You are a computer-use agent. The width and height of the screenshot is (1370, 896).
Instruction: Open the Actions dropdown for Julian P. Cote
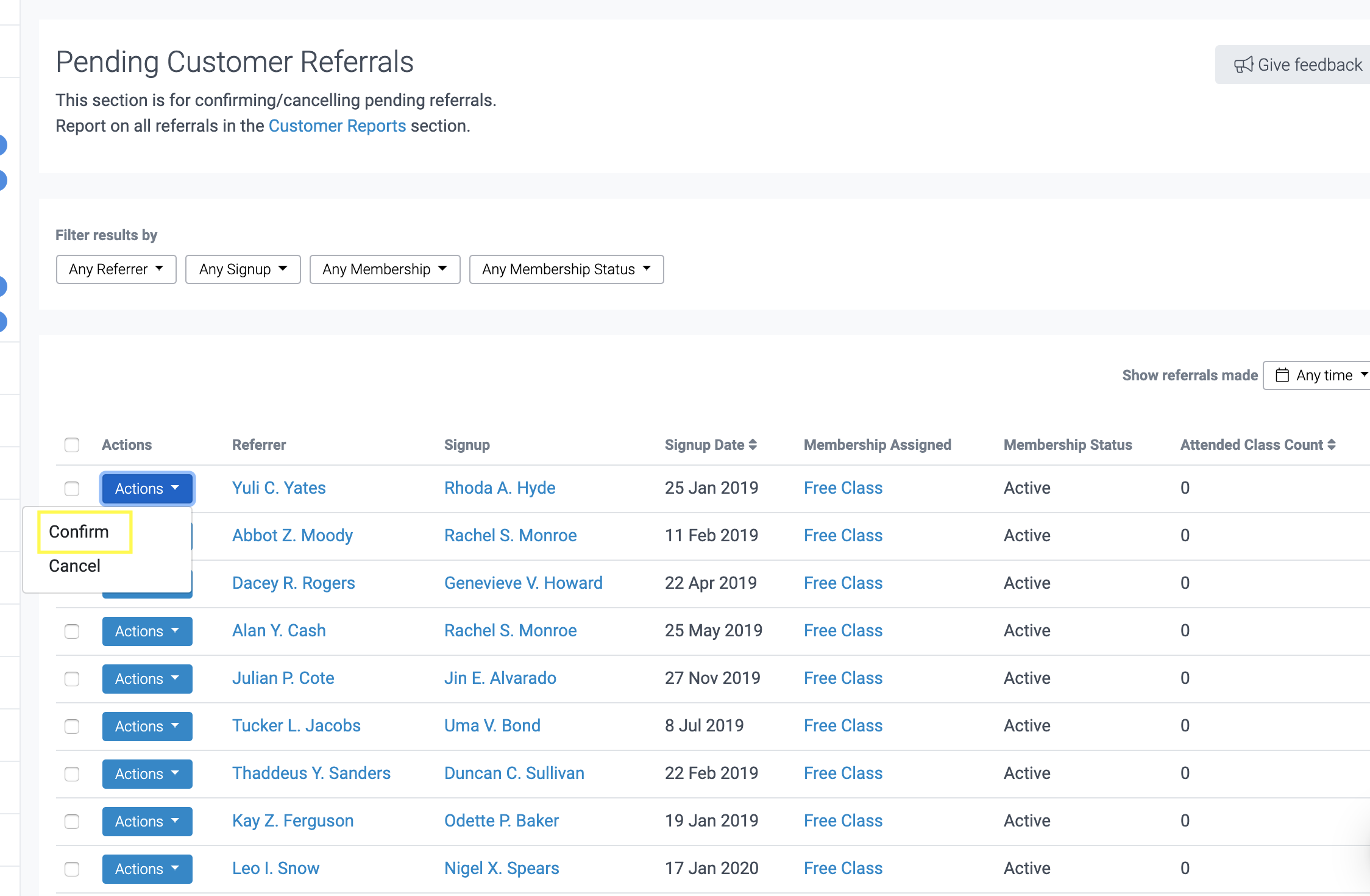147,678
